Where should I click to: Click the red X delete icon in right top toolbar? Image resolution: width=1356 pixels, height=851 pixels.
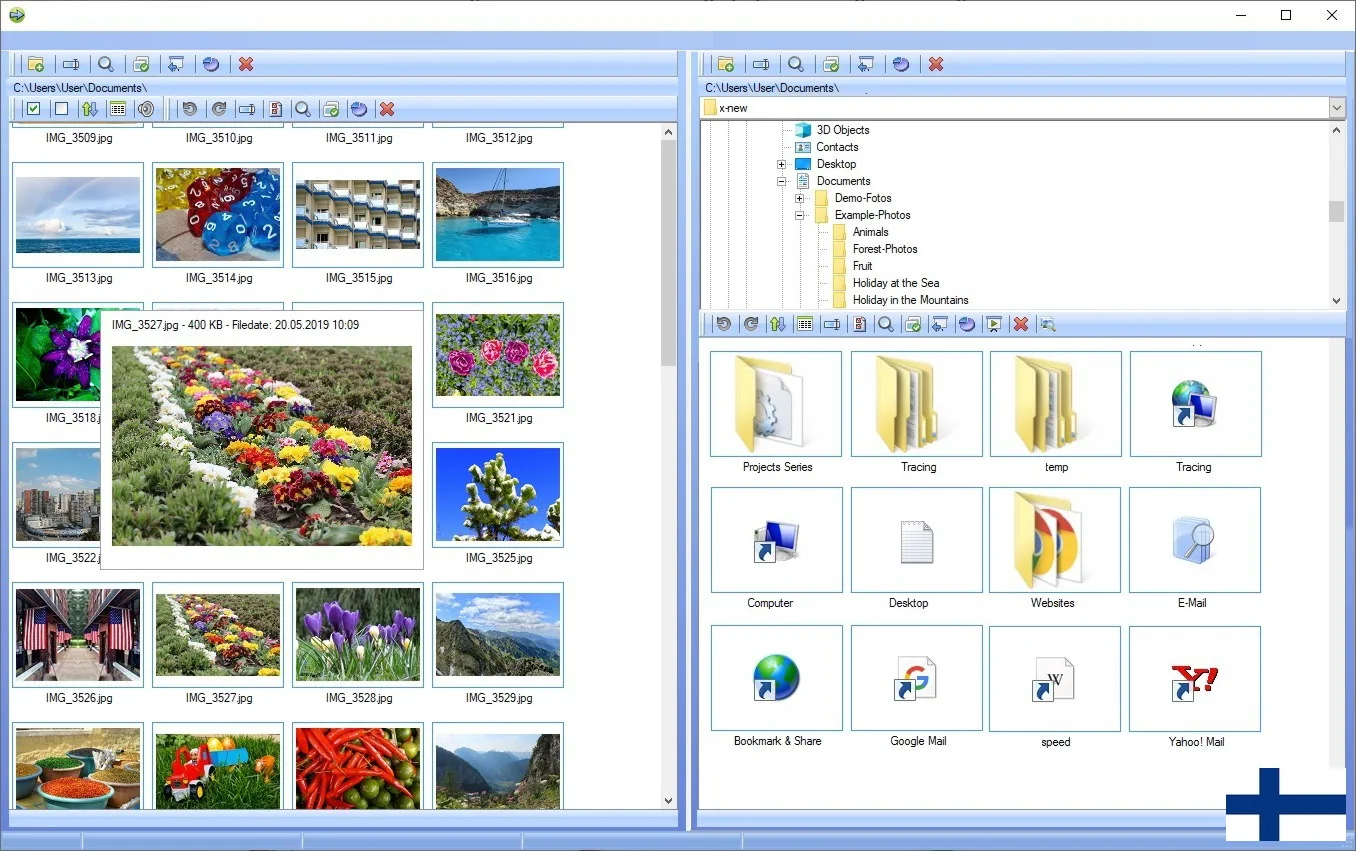click(x=936, y=64)
